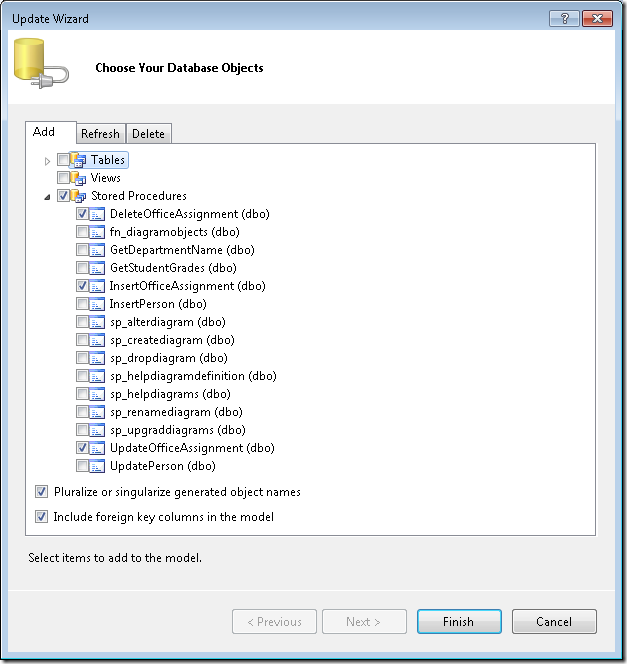Click the DeleteOfficeAssignment procedure icon
This screenshot has width=627, height=664.
click(97, 214)
